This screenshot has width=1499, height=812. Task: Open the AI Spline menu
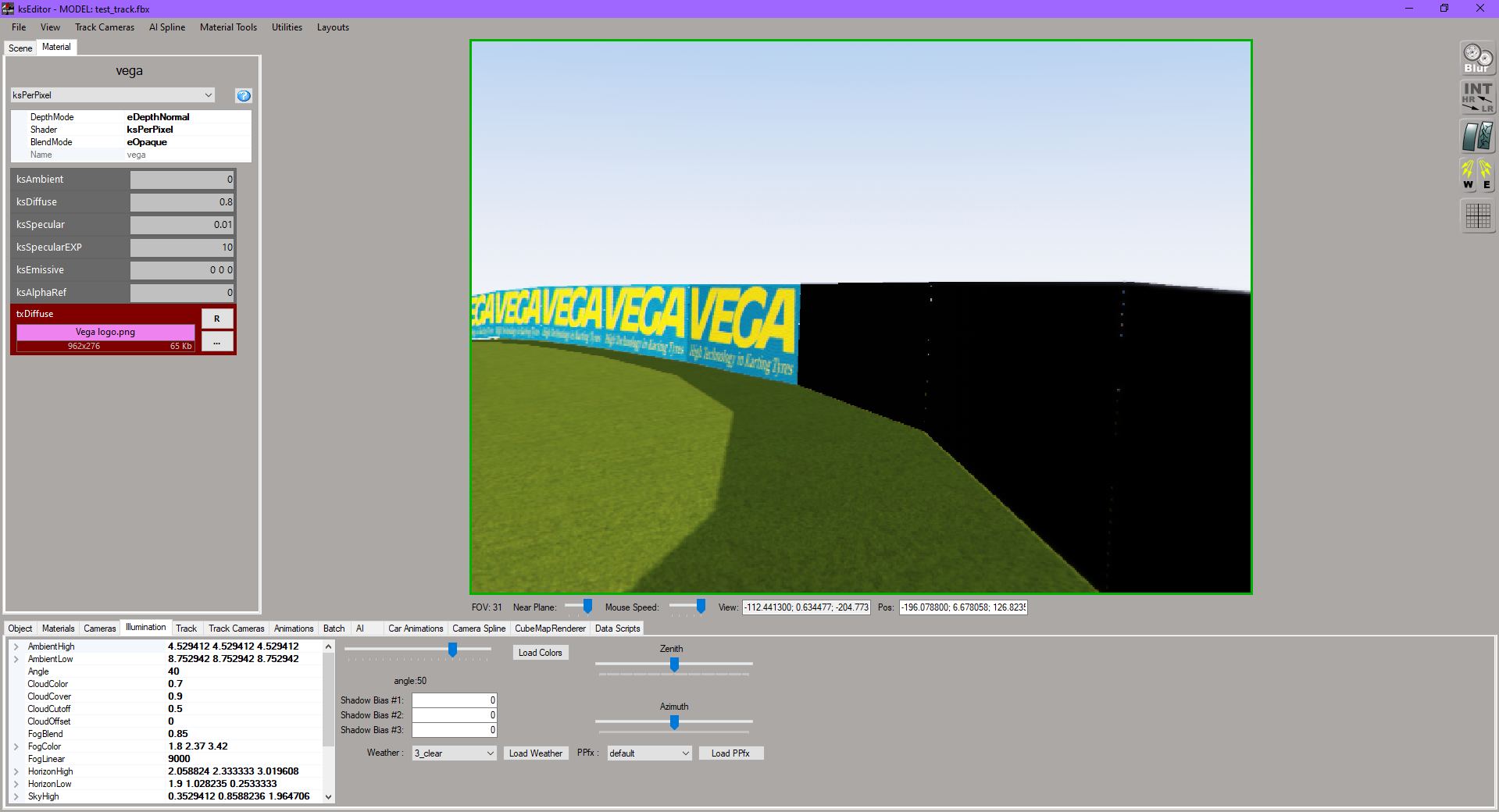[167, 27]
